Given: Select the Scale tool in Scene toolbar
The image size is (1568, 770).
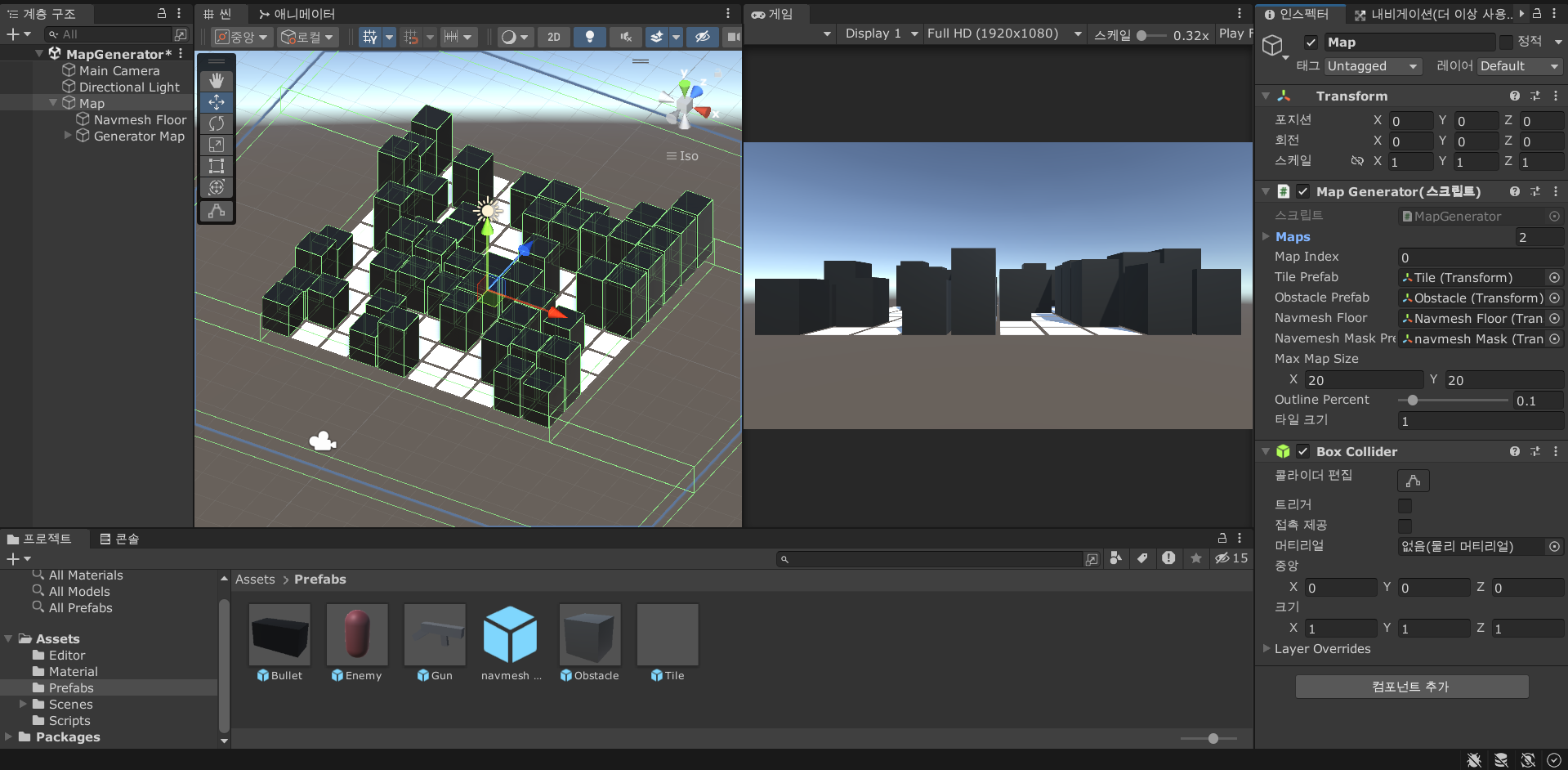Looking at the screenshot, I should [x=217, y=145].
